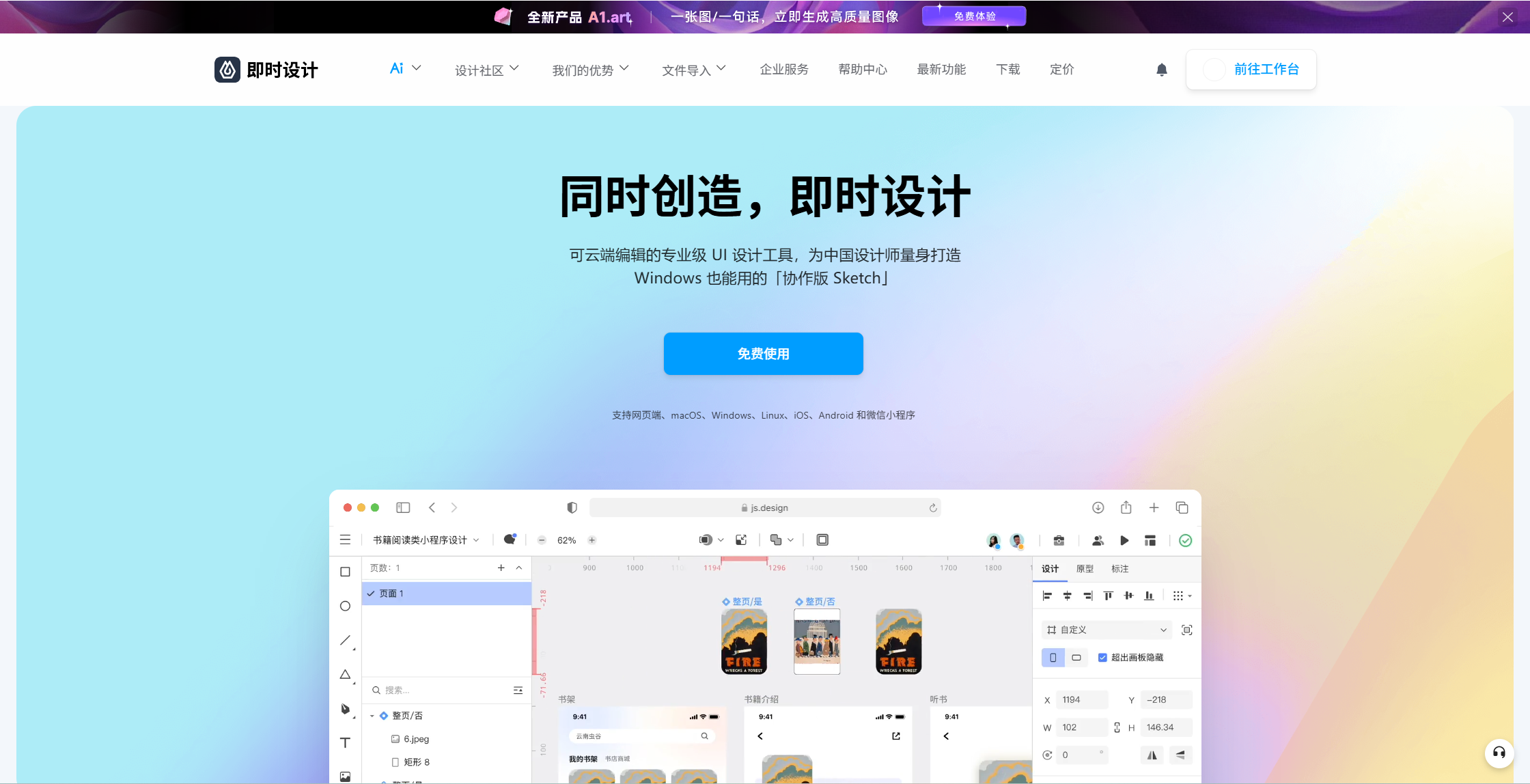The image size is (1530, 784).
Task: Switch to the 标注 tab
Action: [x=1119, y=568]
